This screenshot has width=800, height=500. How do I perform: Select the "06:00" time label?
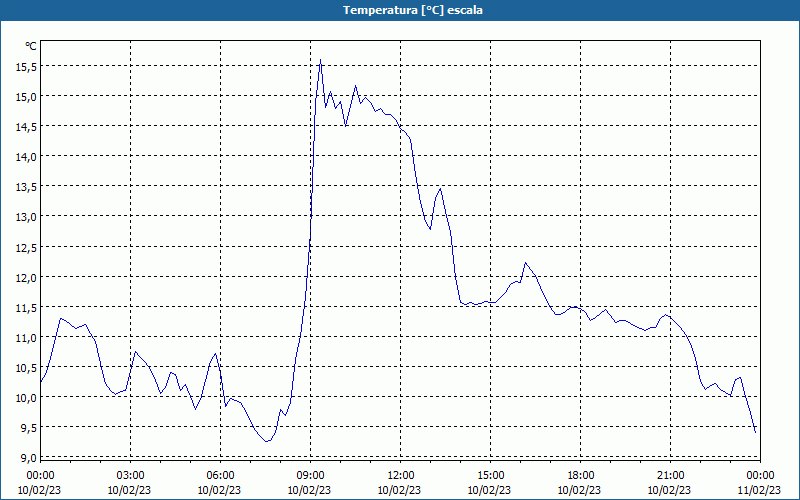pyautogui.click(x=220, y=476)
